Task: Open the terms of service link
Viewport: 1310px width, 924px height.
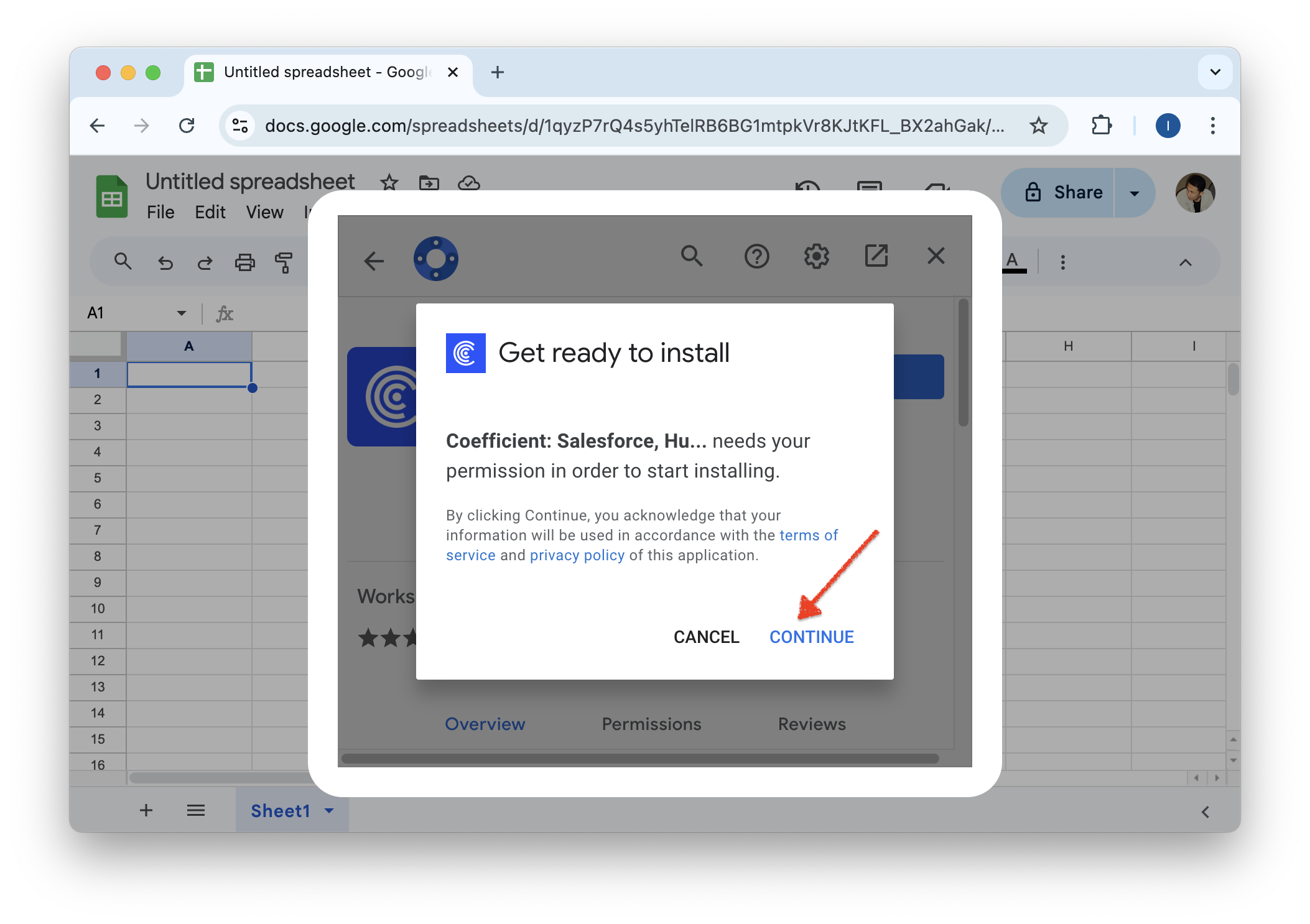Action: (x=807, y=535)
